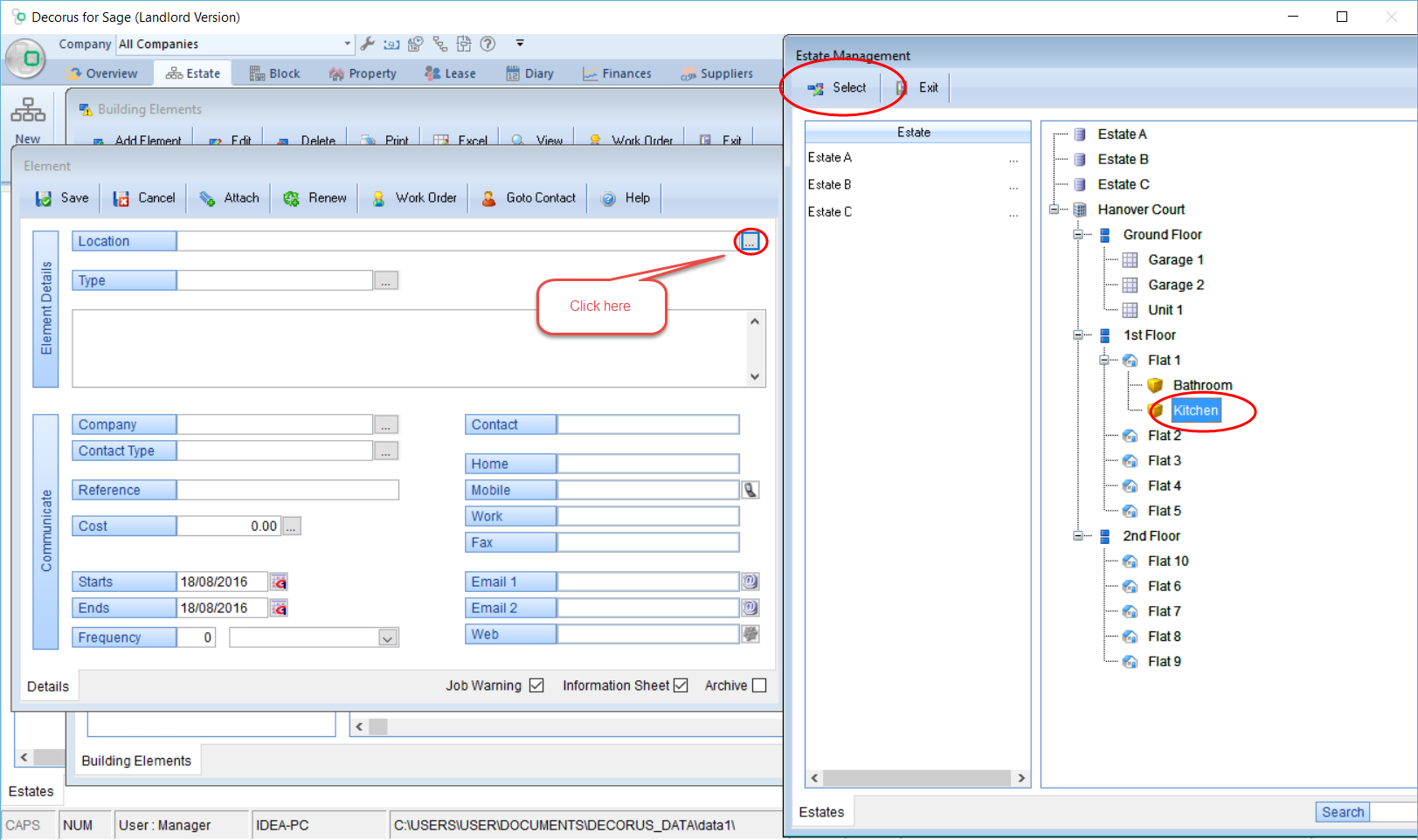Screen dimensions: 1418x840
Task: Open the Frequency period dropdown
Action: click(388, 638)
